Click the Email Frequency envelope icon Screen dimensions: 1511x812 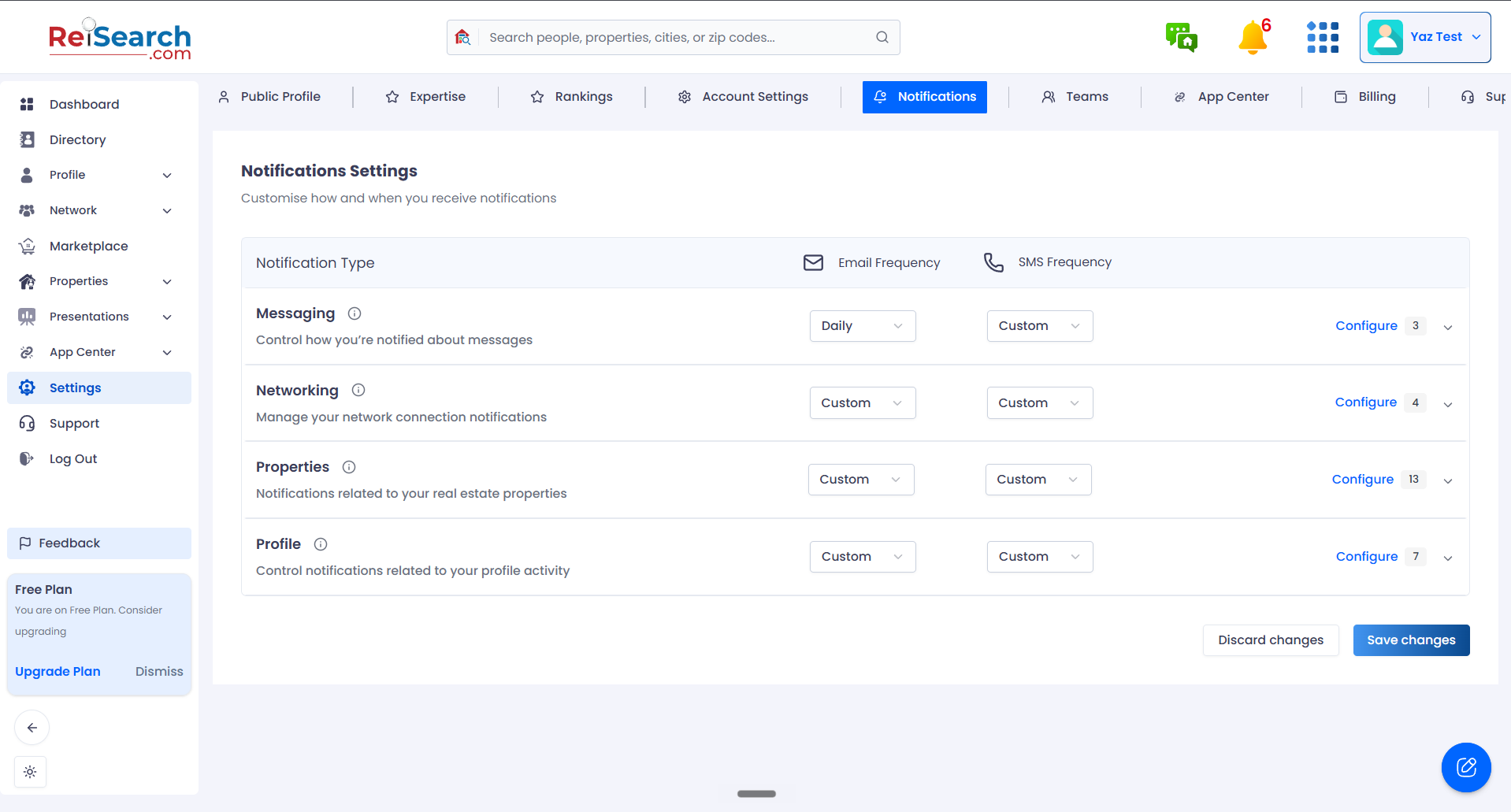click(x=813, y=262)
